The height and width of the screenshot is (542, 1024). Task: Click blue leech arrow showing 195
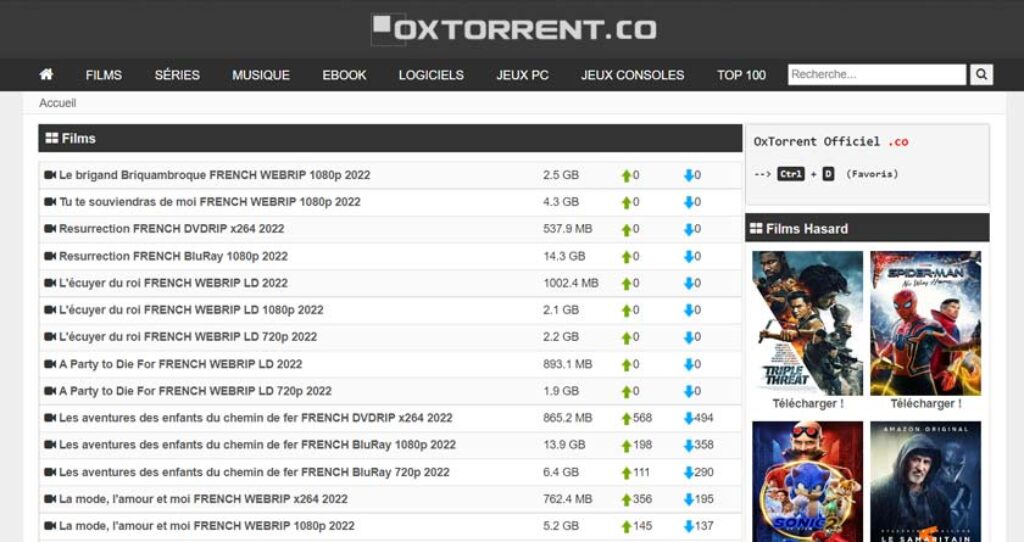tap(688, 500)
